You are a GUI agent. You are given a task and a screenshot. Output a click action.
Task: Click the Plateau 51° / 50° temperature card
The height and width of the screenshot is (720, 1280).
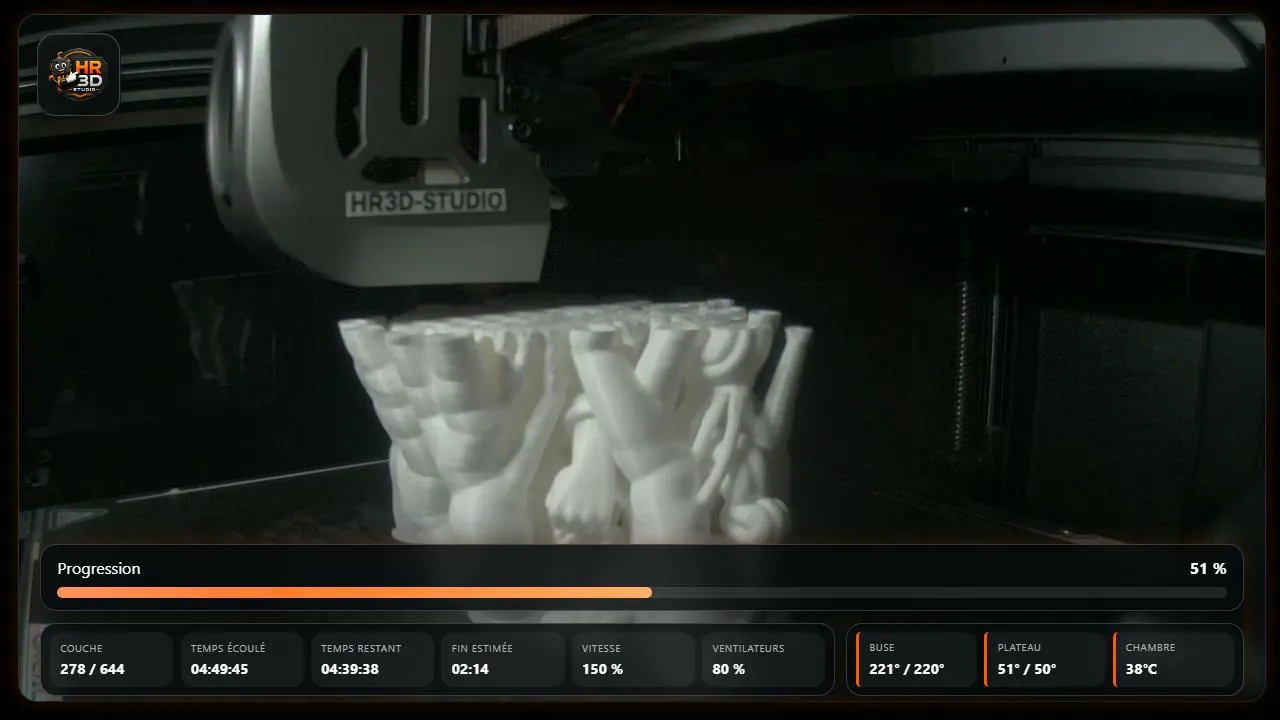[x=1045, y=660]
